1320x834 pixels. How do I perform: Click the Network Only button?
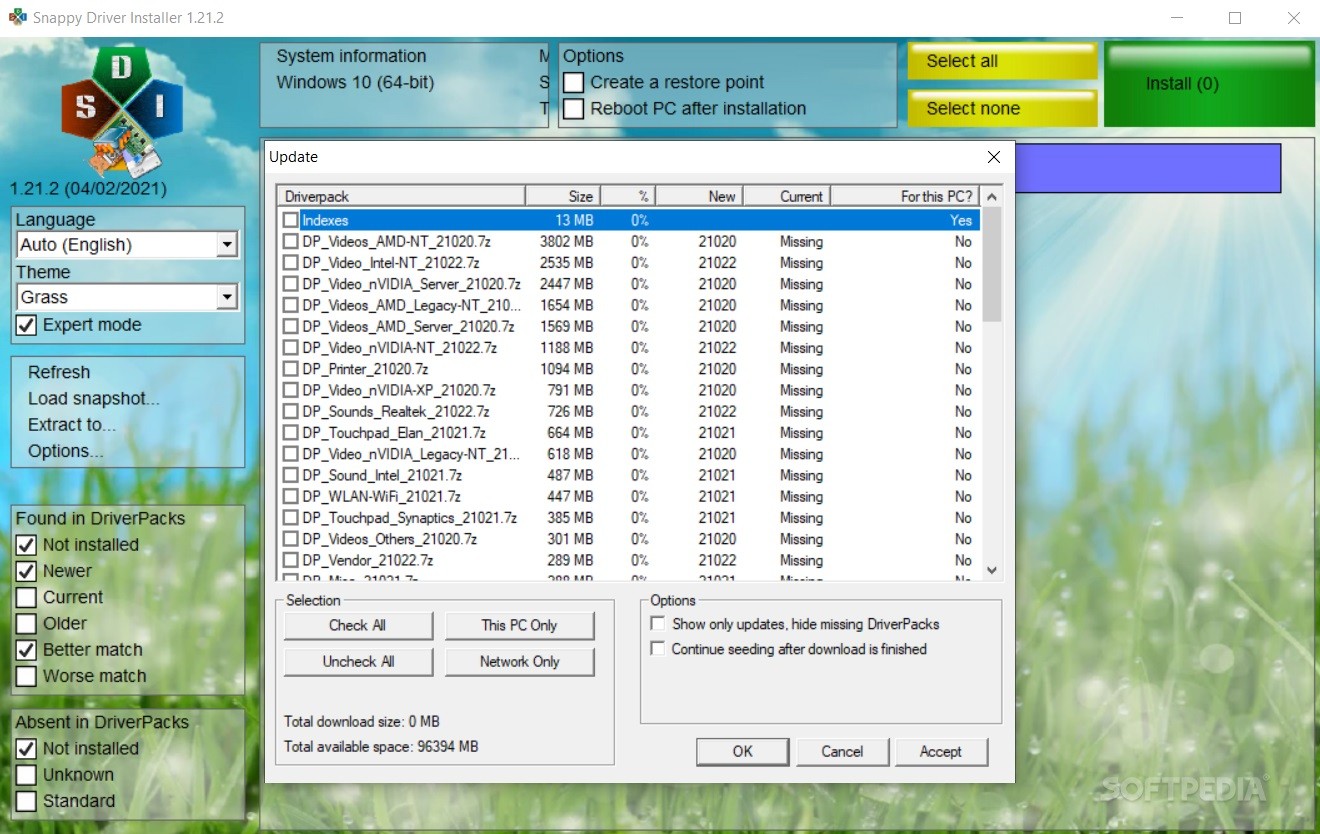pos(520,661)
